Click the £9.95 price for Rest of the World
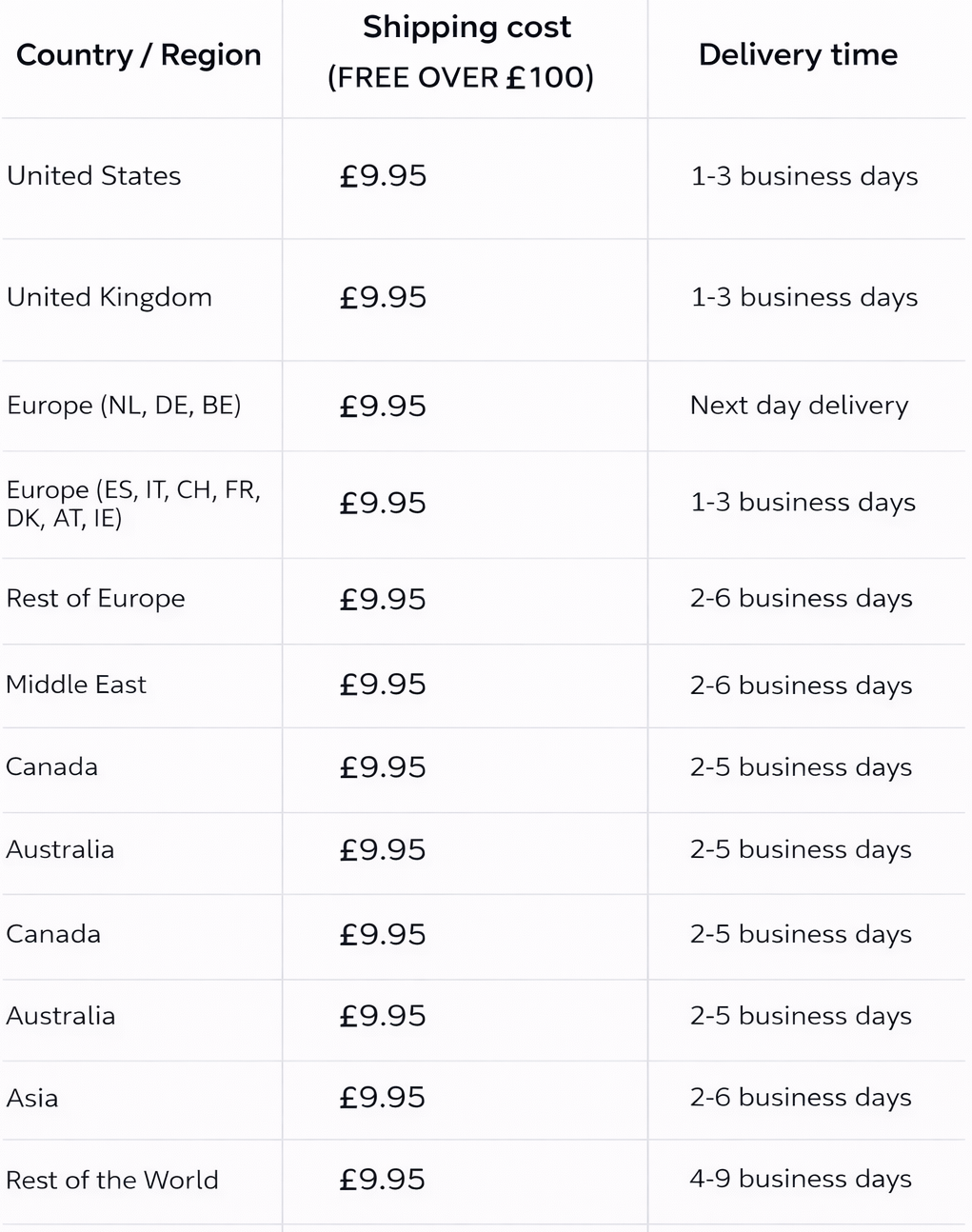Viewport: 972px width, 1232px height. [383, 1180]
